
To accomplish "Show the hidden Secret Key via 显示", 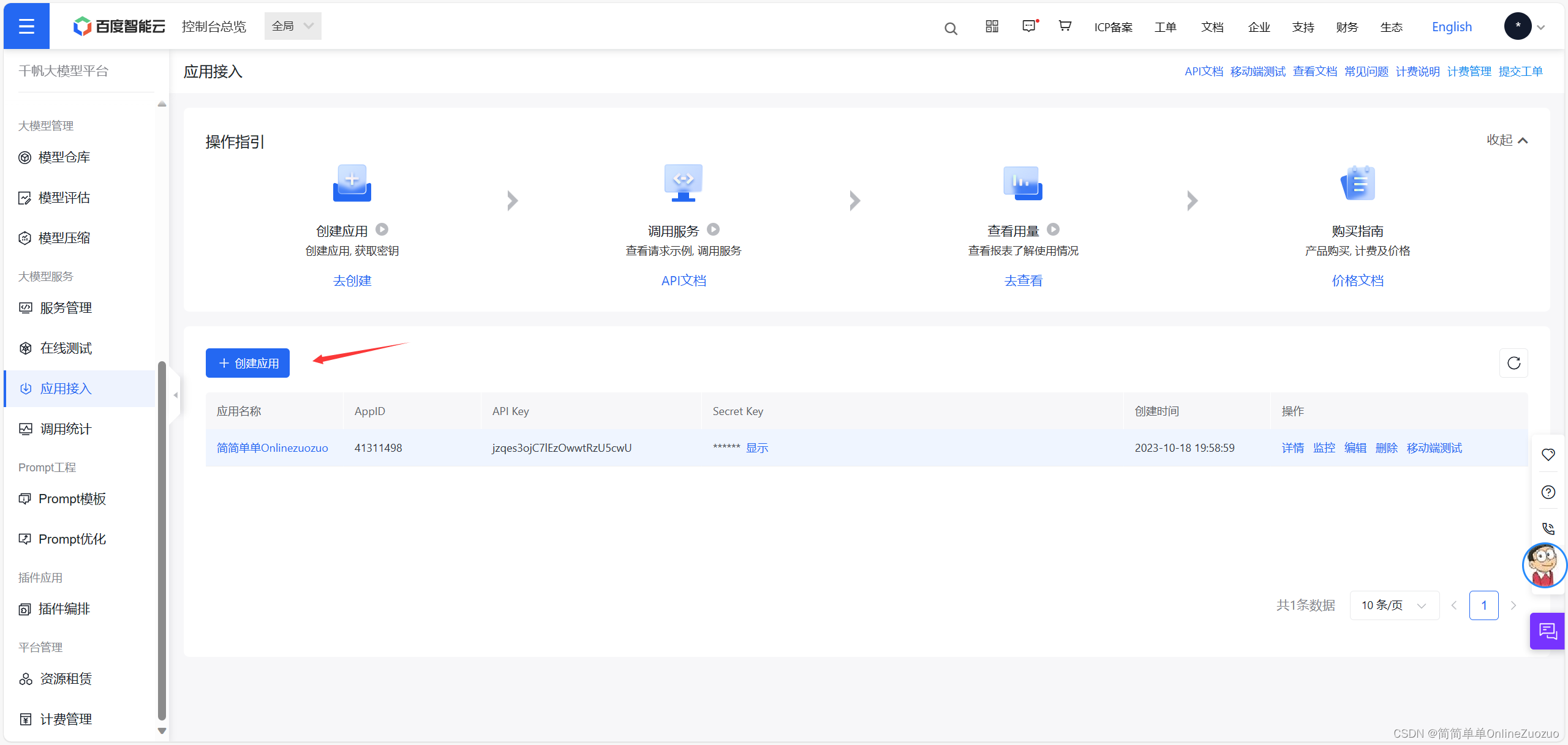I will [x=757, y=448].
